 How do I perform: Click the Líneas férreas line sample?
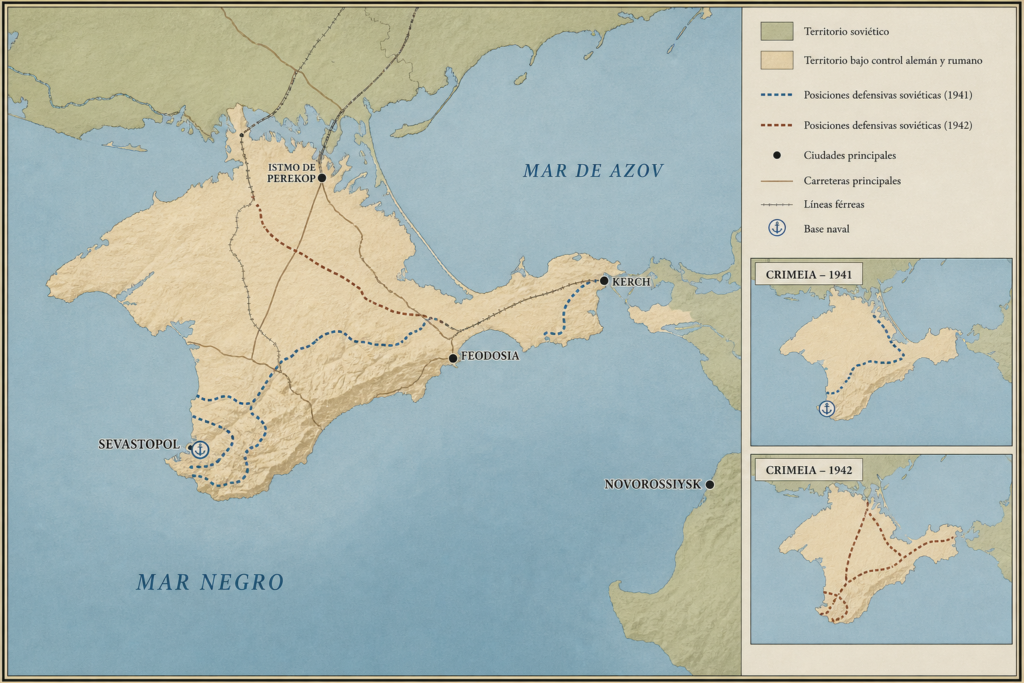[776, 204]
